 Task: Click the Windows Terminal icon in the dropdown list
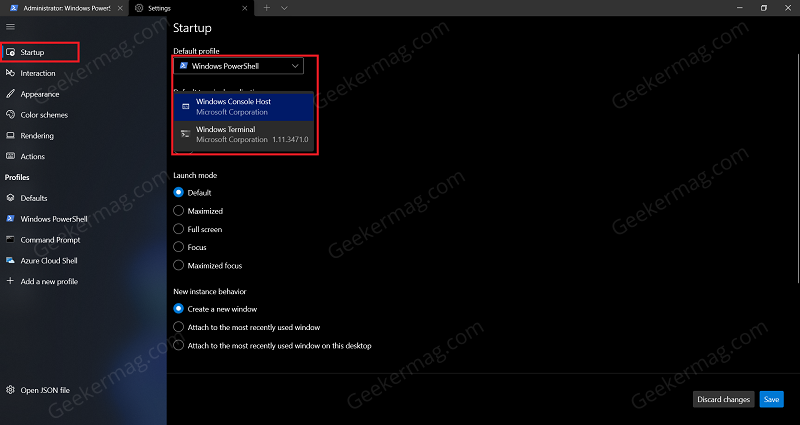pyautogui.click(x=186, y=134)
